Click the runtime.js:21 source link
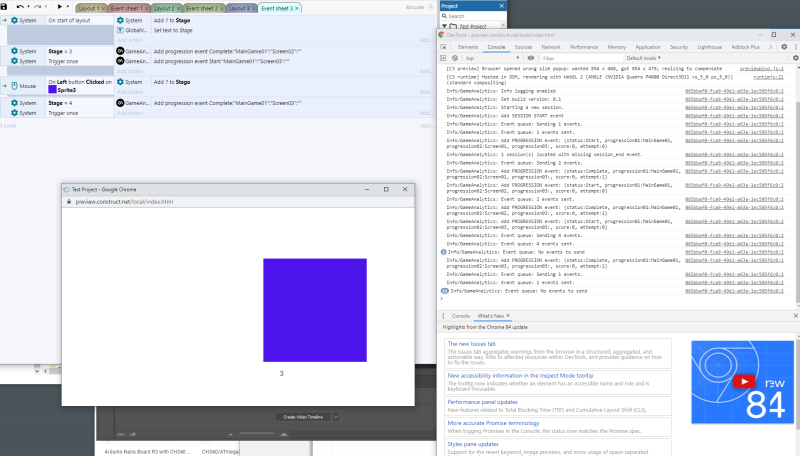 pos(768,77)
